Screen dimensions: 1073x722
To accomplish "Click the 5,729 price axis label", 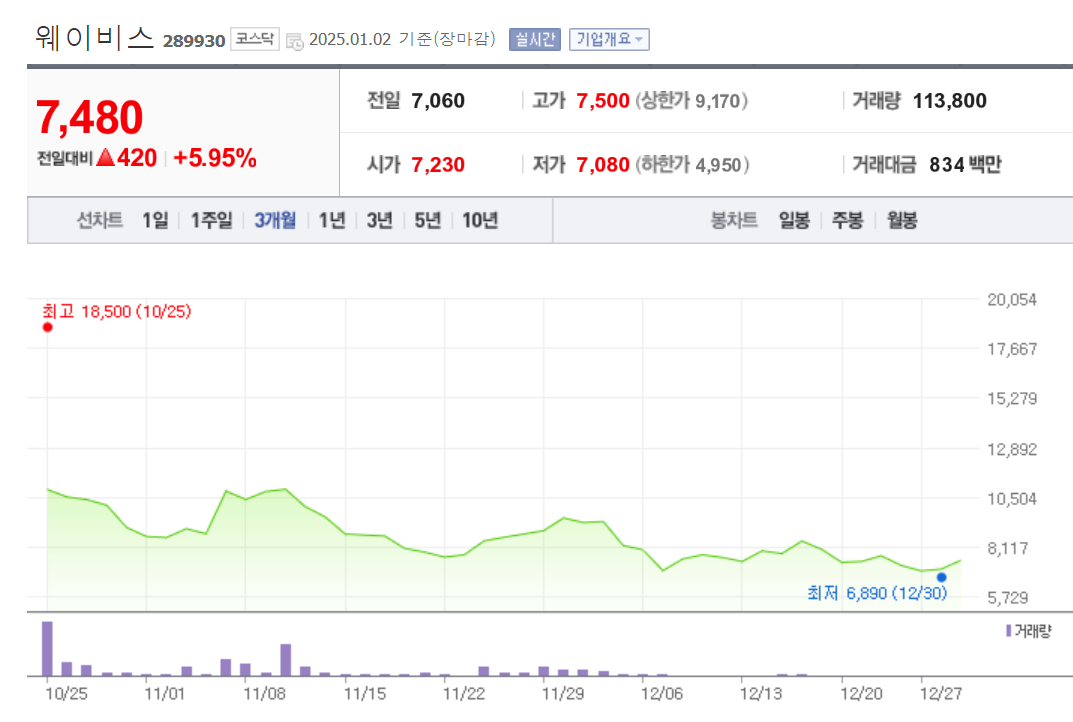I will [1008, 598].
